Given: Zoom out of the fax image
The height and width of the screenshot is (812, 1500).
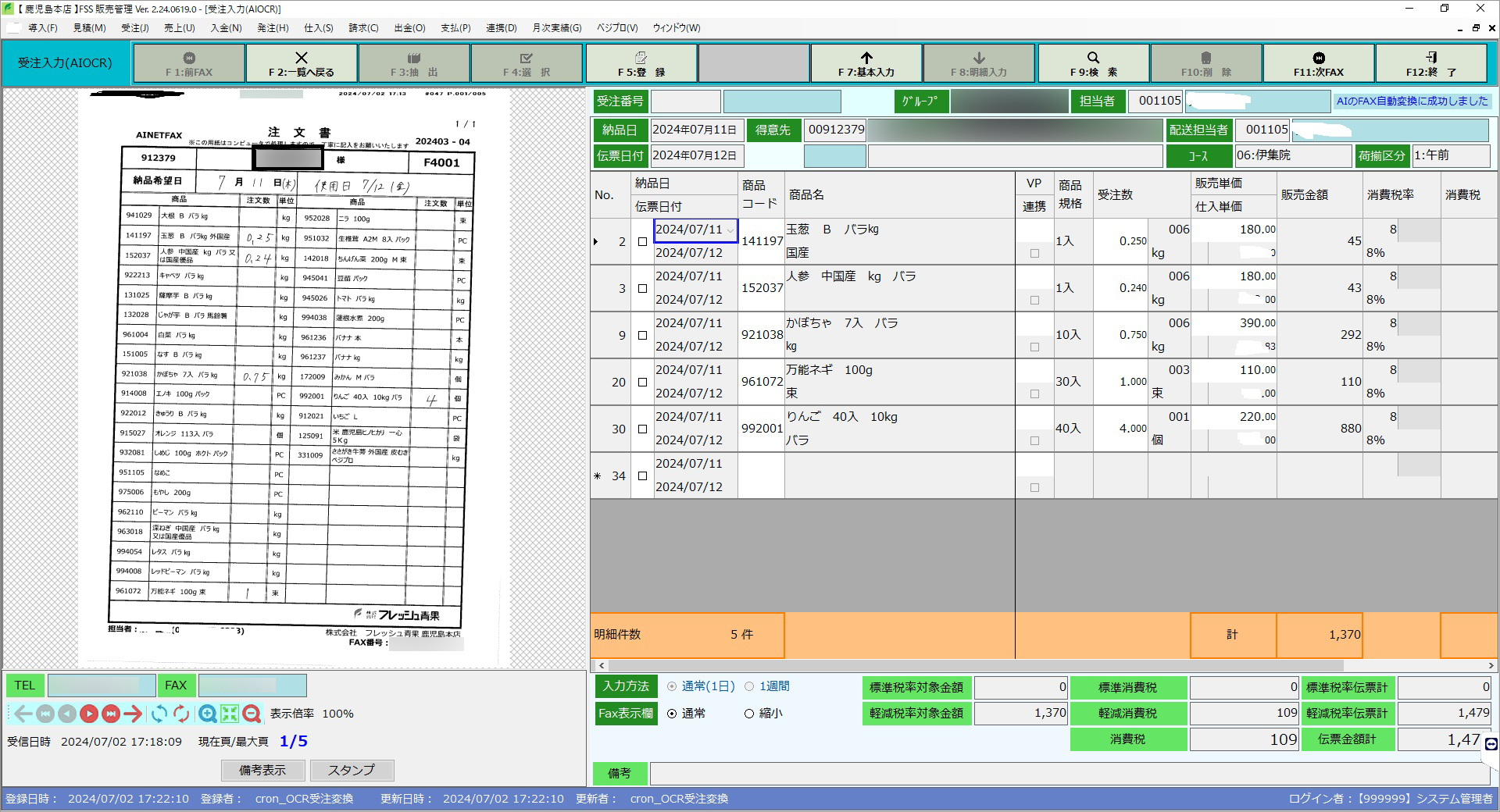Looking at the screenshot, I should click(x=252, y=713).
